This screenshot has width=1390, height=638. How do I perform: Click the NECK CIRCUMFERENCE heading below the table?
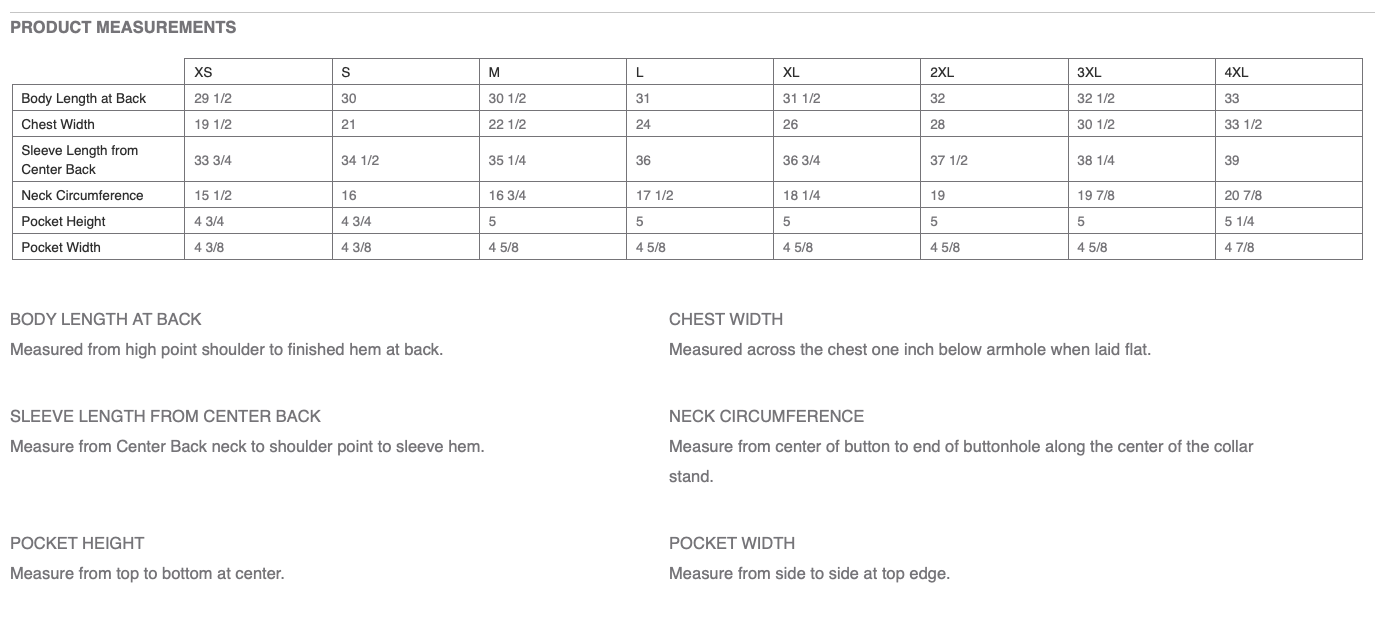coord(766,416)
